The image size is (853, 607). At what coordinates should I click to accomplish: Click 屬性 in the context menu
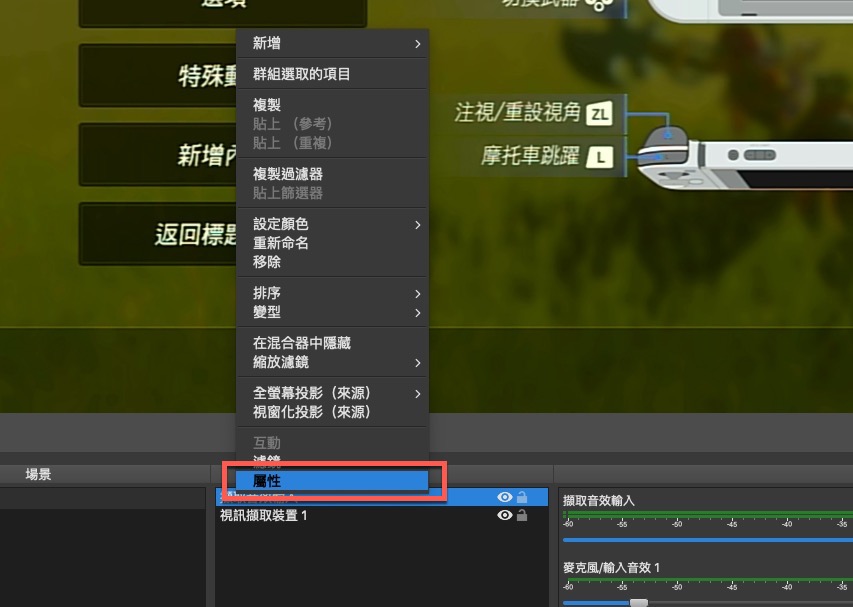(332, 481)
